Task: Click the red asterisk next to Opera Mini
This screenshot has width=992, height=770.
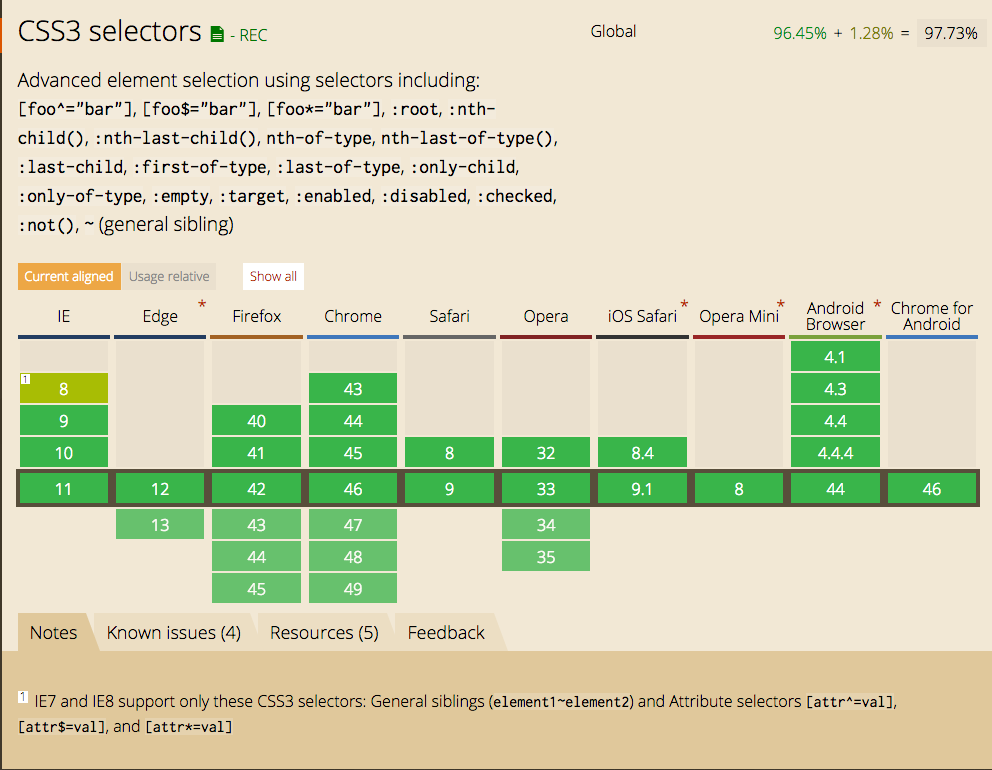Action: point(781,304)
